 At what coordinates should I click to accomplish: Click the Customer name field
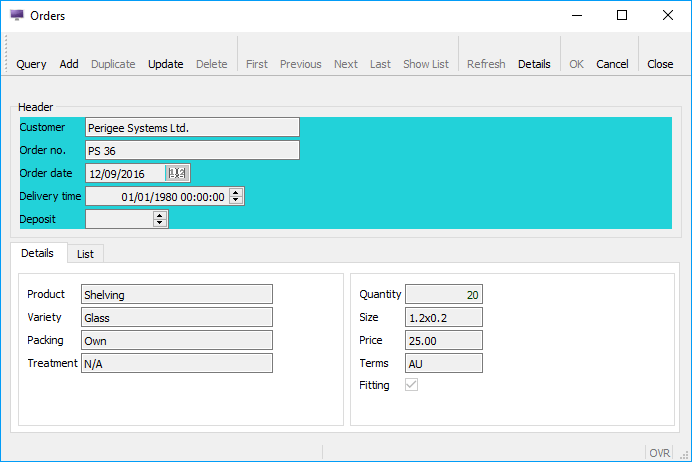192,128
